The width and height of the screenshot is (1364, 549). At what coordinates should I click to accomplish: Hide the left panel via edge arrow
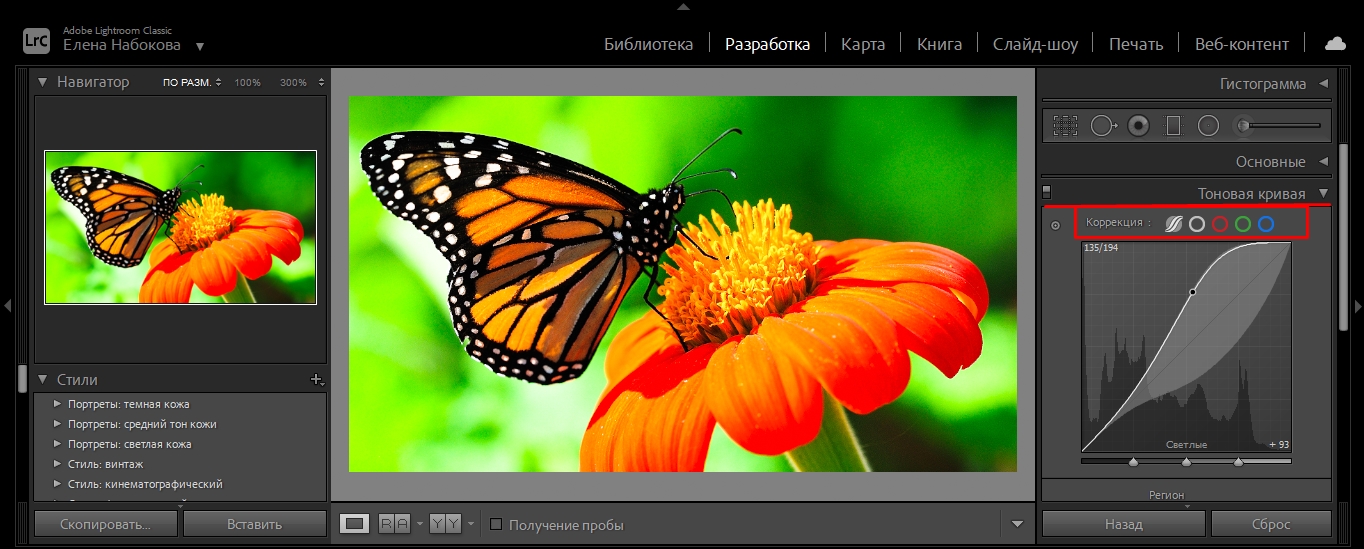point(7,306)
